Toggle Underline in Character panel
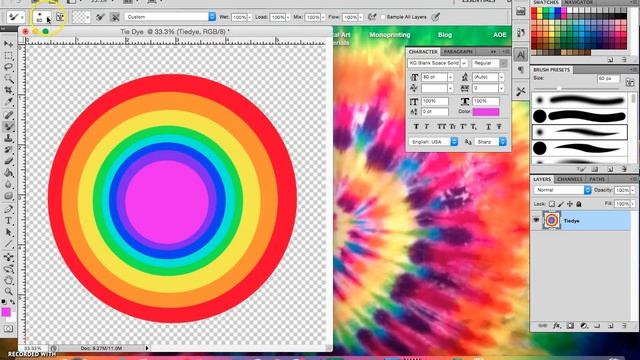Image resolution: width=640 pixels, height=360 pixels. click(488, 127)
